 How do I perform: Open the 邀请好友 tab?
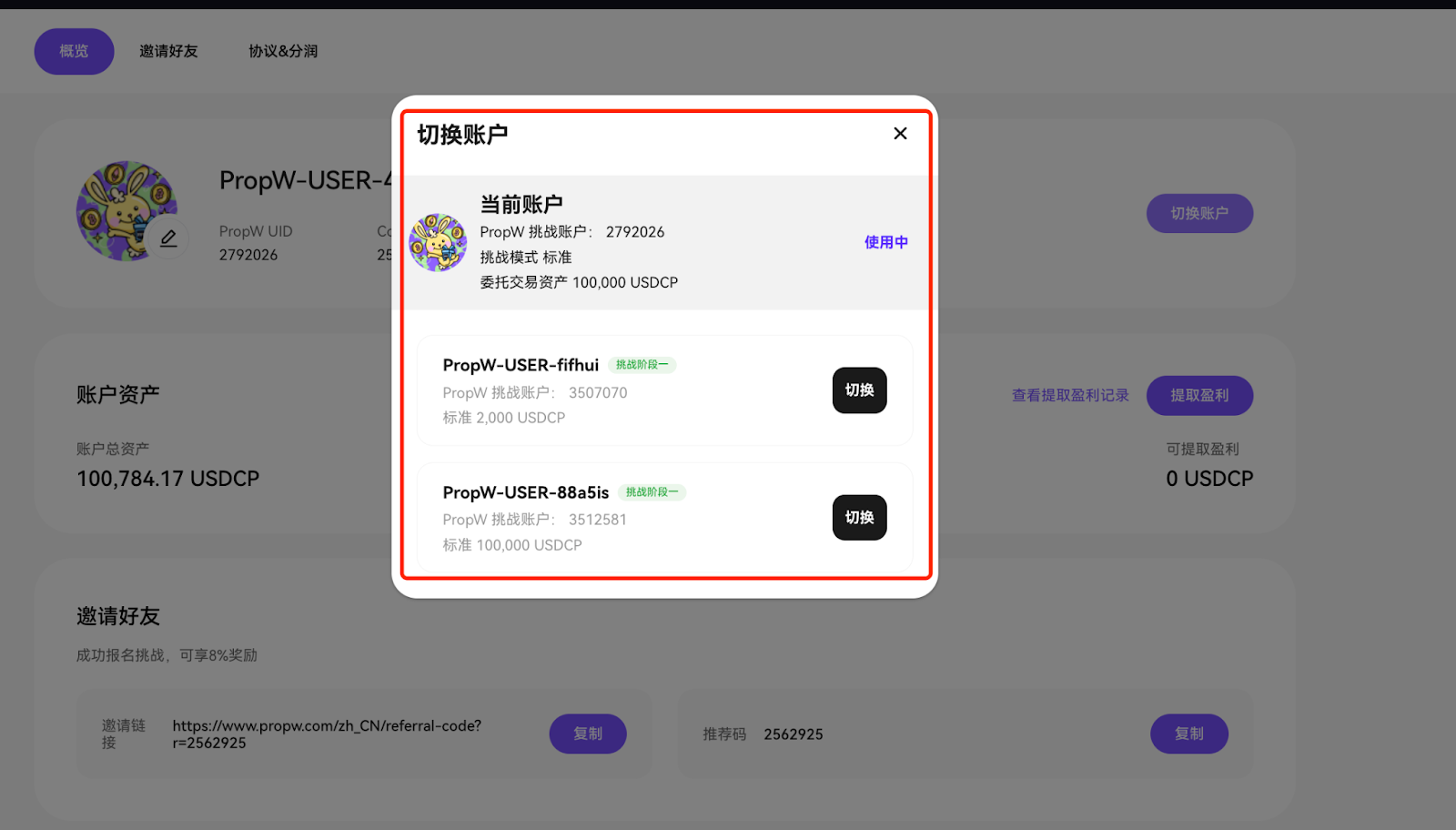[x=168, y=51]
